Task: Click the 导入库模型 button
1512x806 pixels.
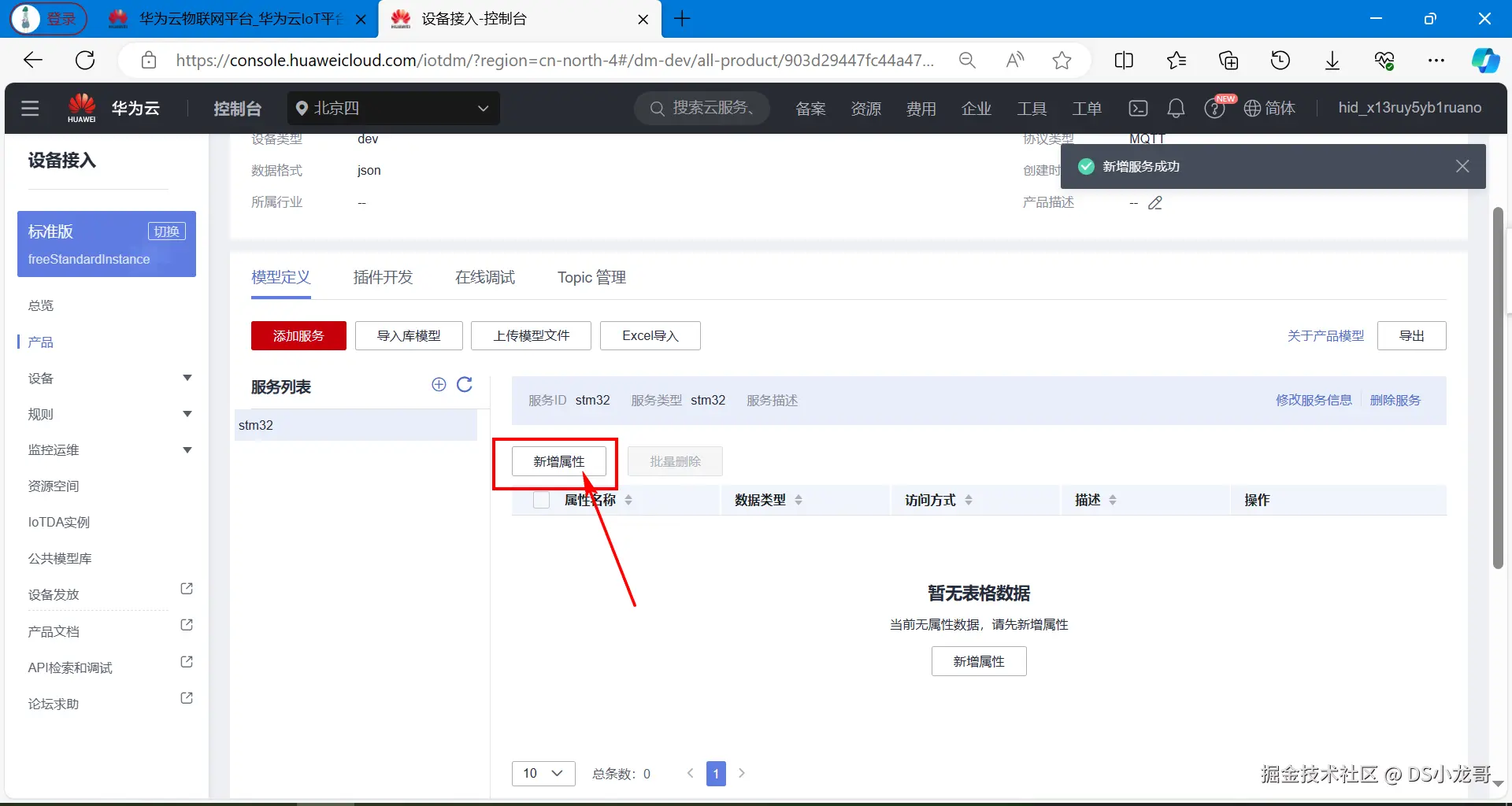Action: click(409, 336)
